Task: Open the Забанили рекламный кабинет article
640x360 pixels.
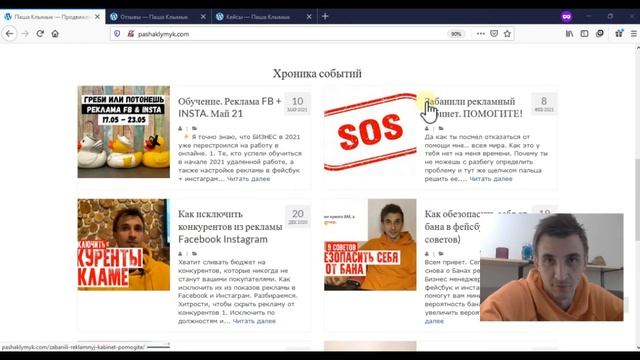Action: (x=473, y=107)
